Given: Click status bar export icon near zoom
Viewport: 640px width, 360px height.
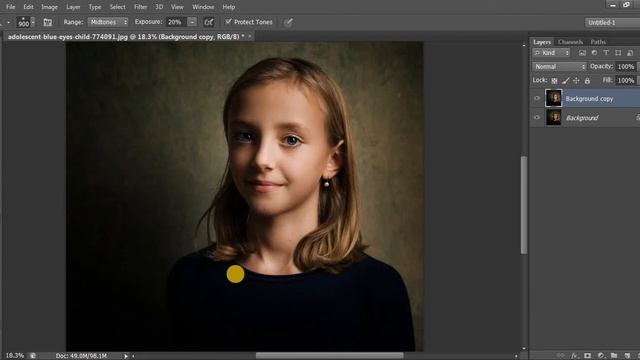Looking at the screenshot, I should (x=33, y=356).
